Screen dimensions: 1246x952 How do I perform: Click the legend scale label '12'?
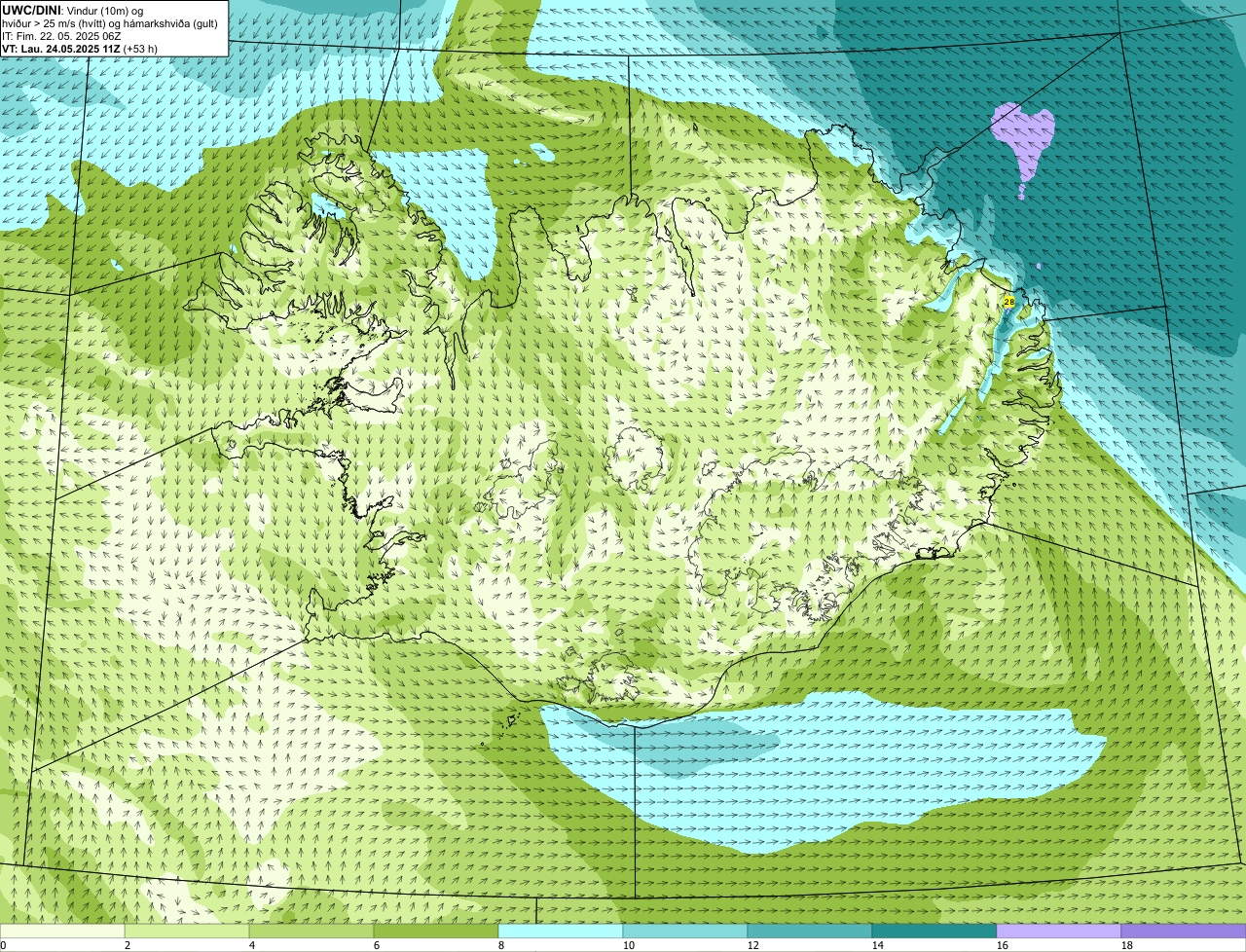[x=753, y=945]
